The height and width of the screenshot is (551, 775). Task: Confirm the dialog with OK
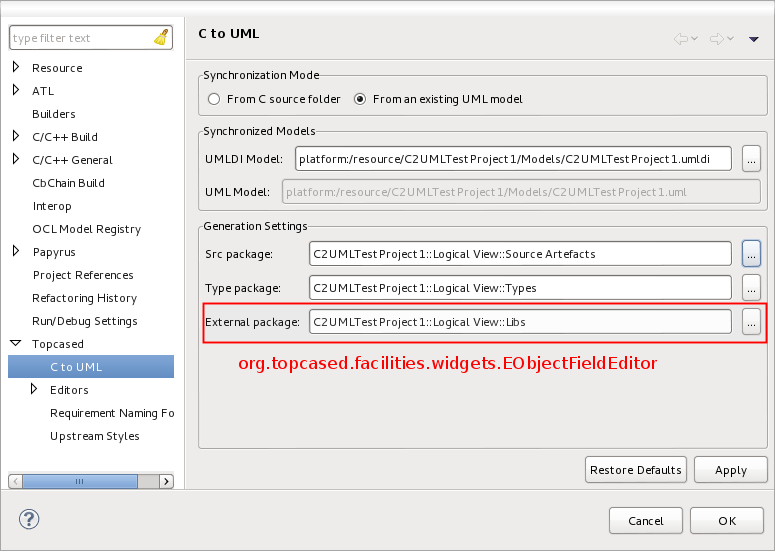click(x=727, y=521)
